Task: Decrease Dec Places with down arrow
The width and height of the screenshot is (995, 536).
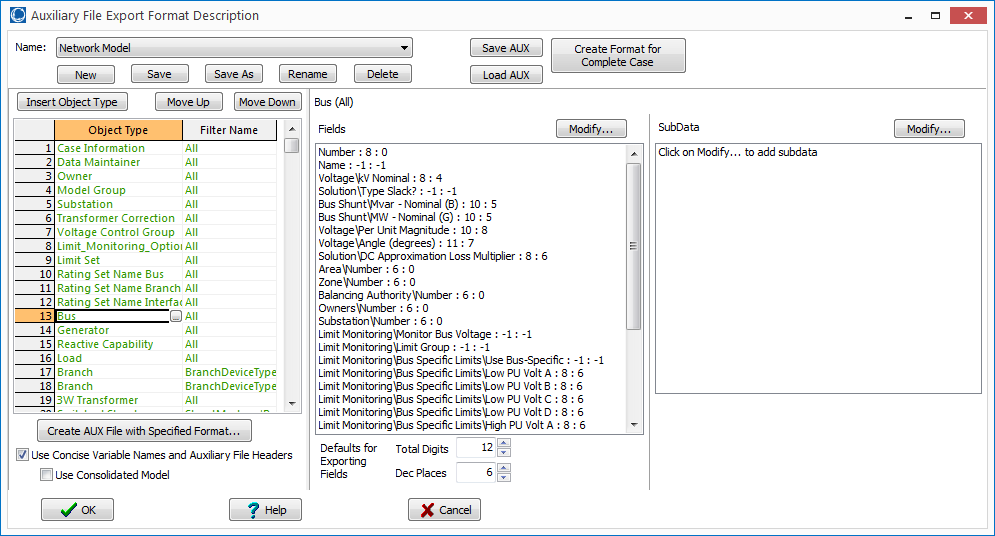Action: pyautogui.click(x=503, y=477)
